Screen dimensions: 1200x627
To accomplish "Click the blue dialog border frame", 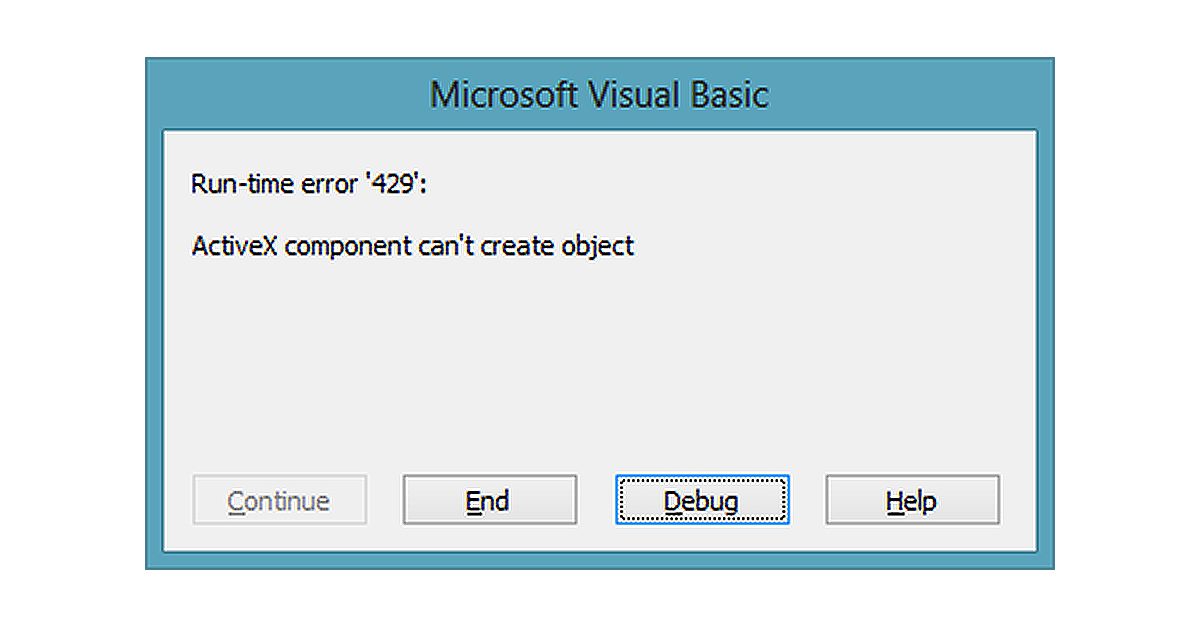I will point(600,565).
